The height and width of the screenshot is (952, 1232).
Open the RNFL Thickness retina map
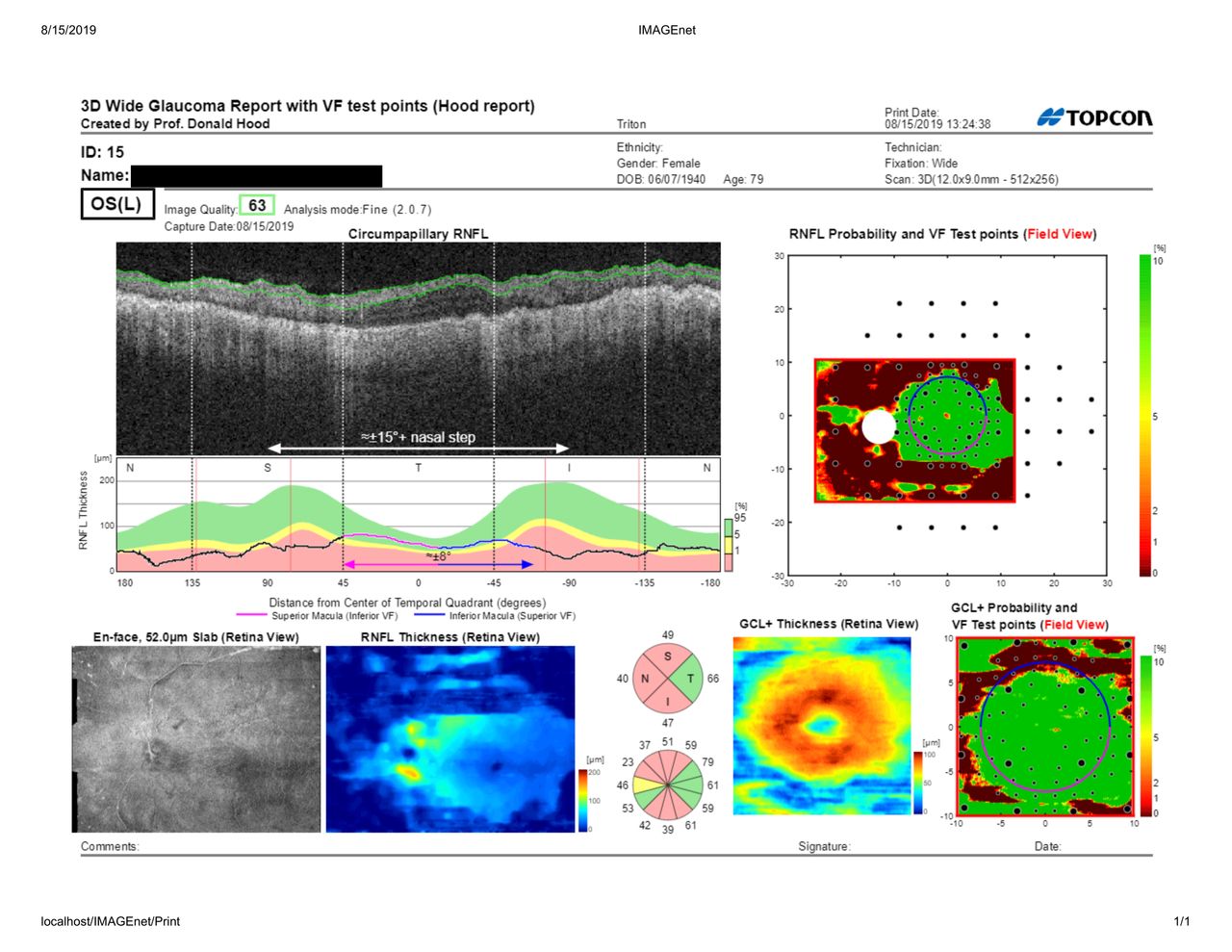[450, 738]
